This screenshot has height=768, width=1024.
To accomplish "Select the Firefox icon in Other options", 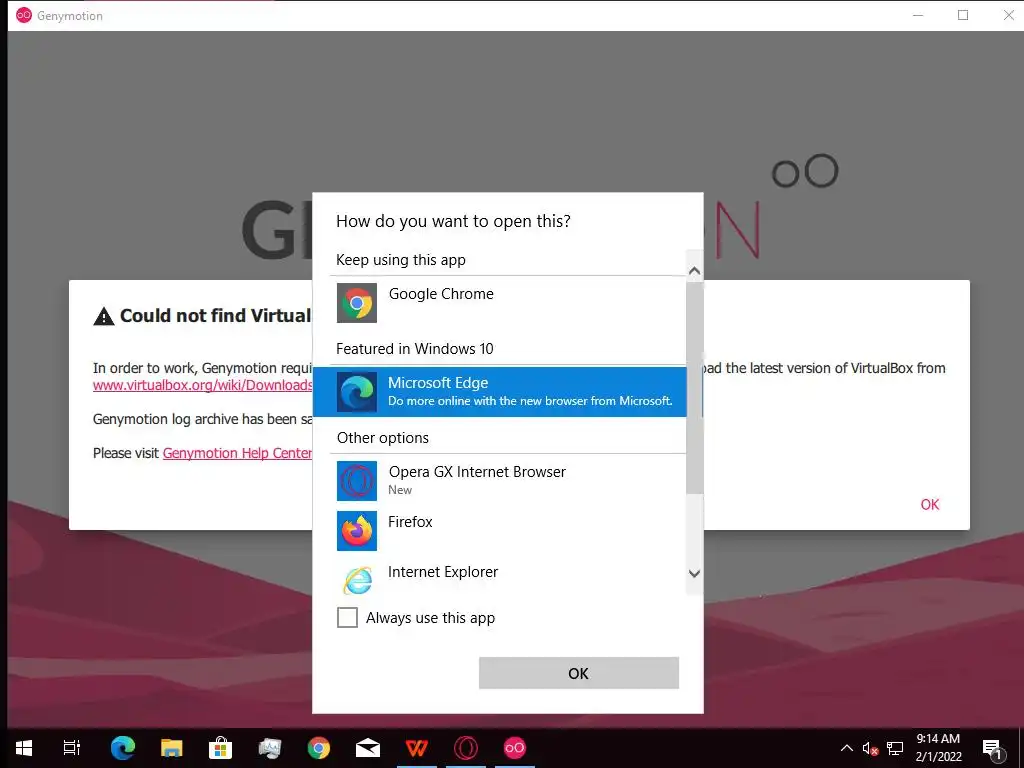I will pyautogui.click(x=357, y=531).
